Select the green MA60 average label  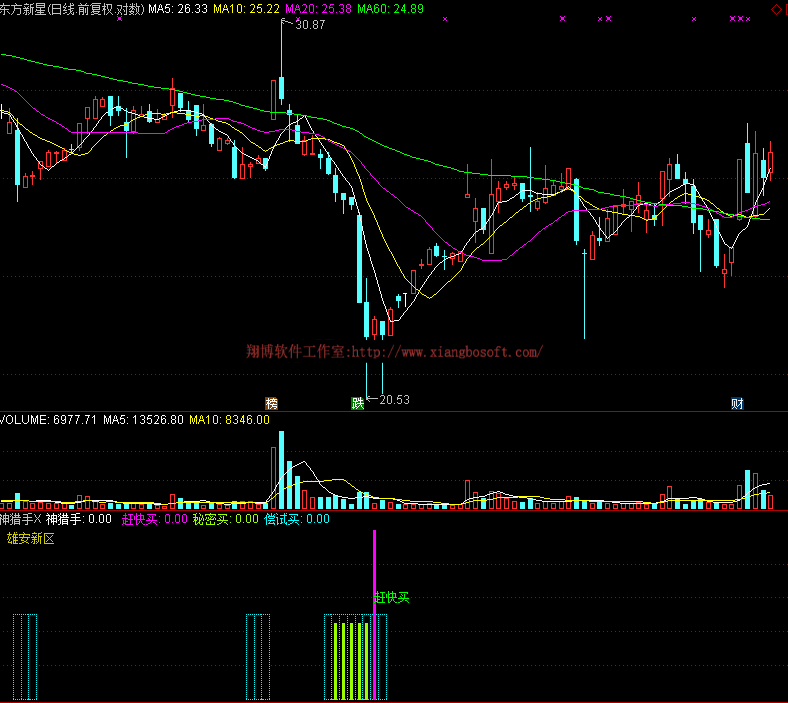point(390,9)
